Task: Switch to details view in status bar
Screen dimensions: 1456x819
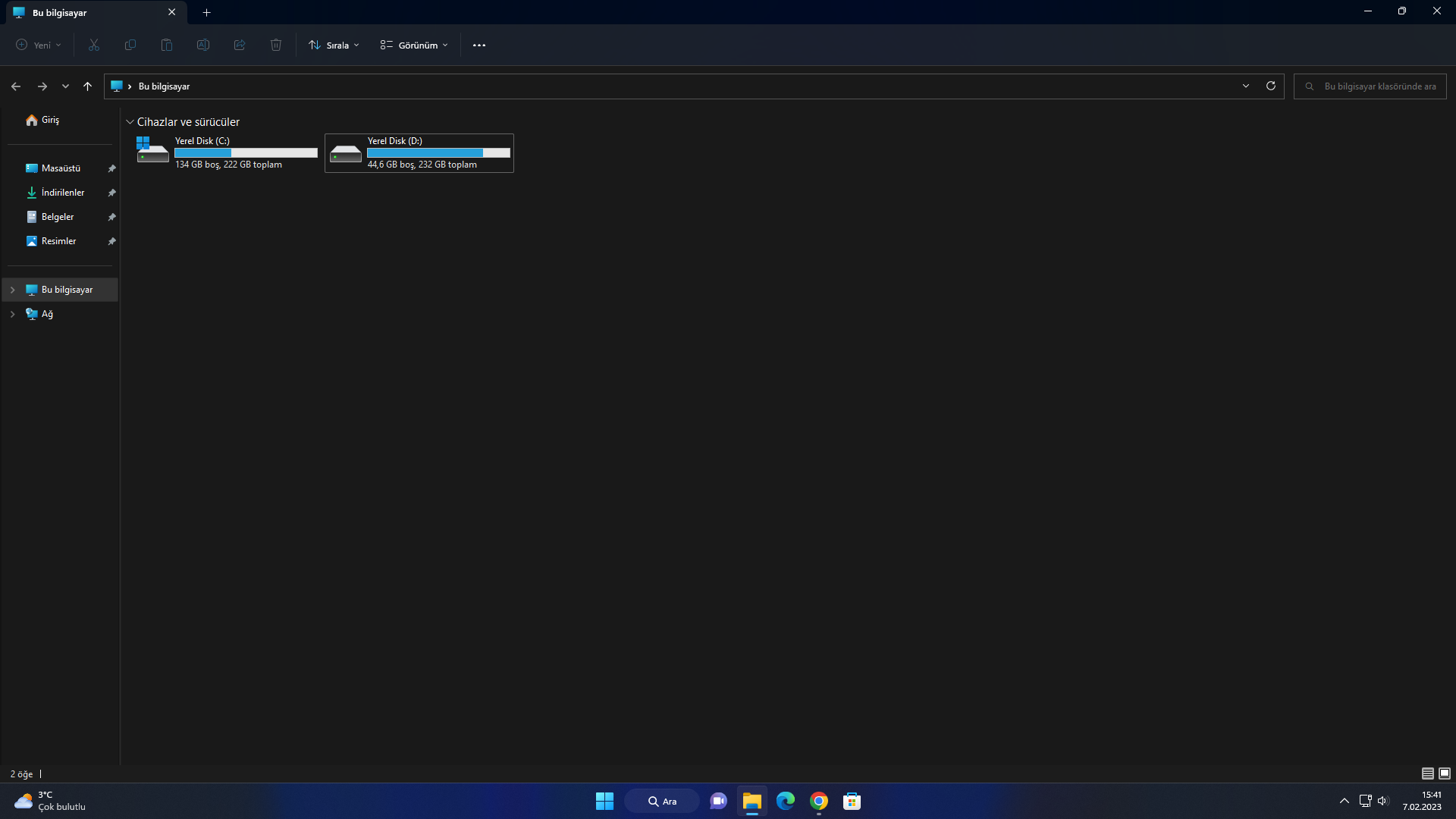Action: (x=1427, y=773)
